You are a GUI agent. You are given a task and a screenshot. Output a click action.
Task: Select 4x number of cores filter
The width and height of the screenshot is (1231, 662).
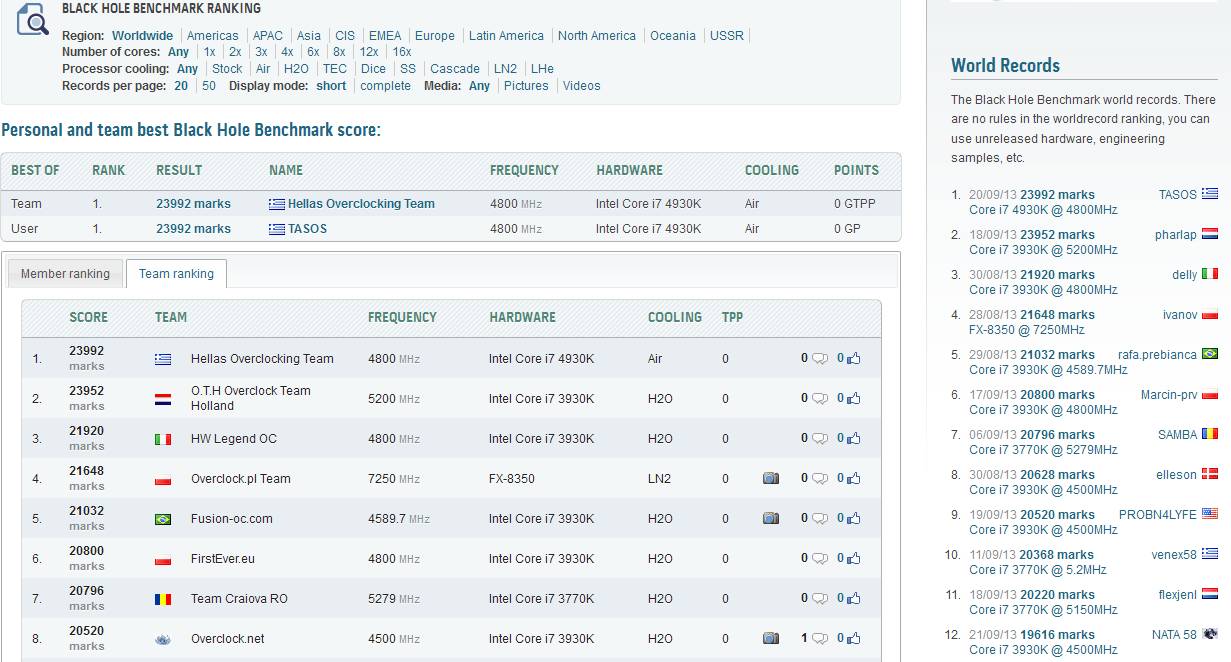287,52
